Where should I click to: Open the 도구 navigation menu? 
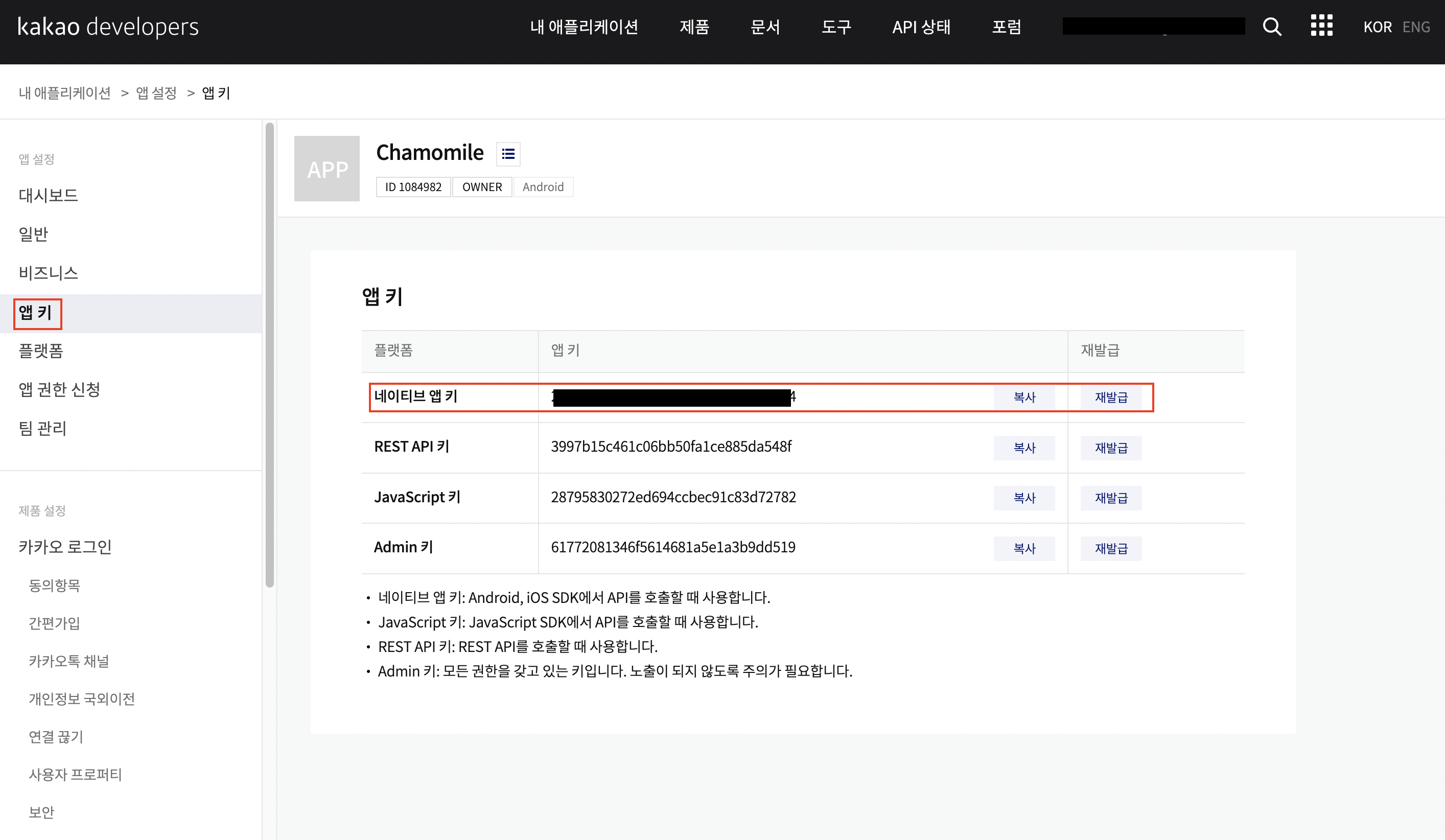[x=836, y=27]
